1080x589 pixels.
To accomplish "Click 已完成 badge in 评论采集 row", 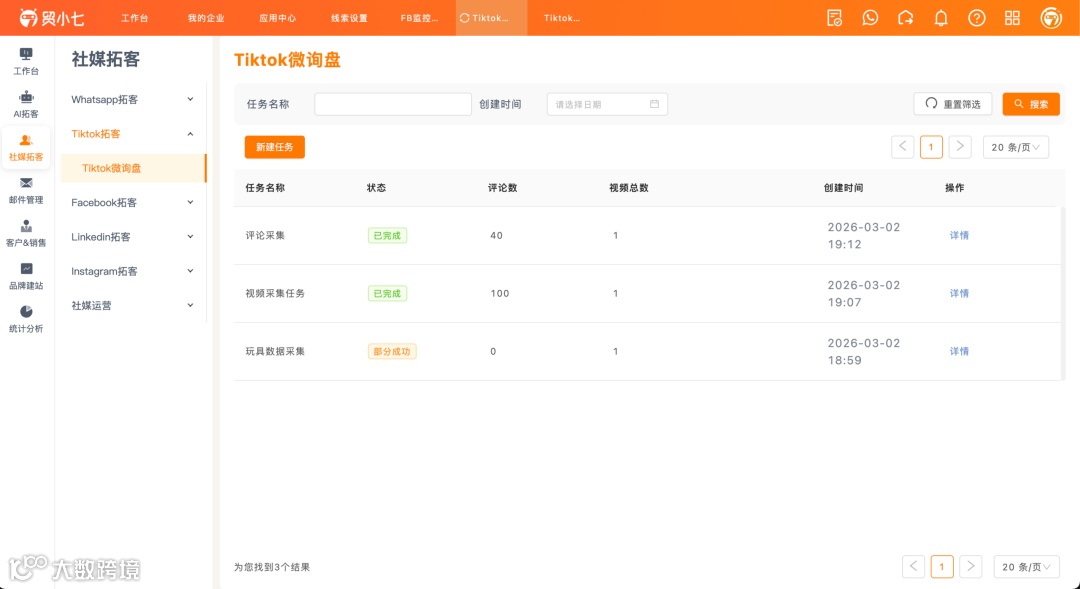I will 387,236.
